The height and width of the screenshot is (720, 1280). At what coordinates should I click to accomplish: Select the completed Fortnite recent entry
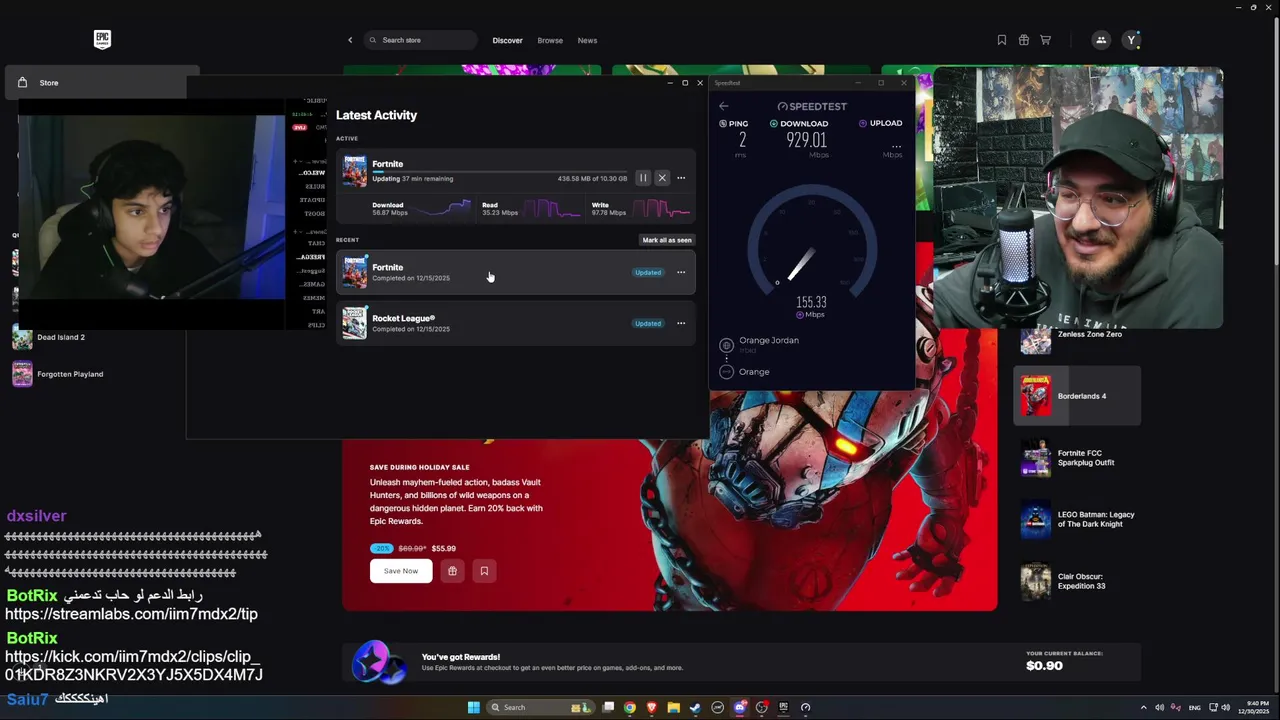(515, 272)
